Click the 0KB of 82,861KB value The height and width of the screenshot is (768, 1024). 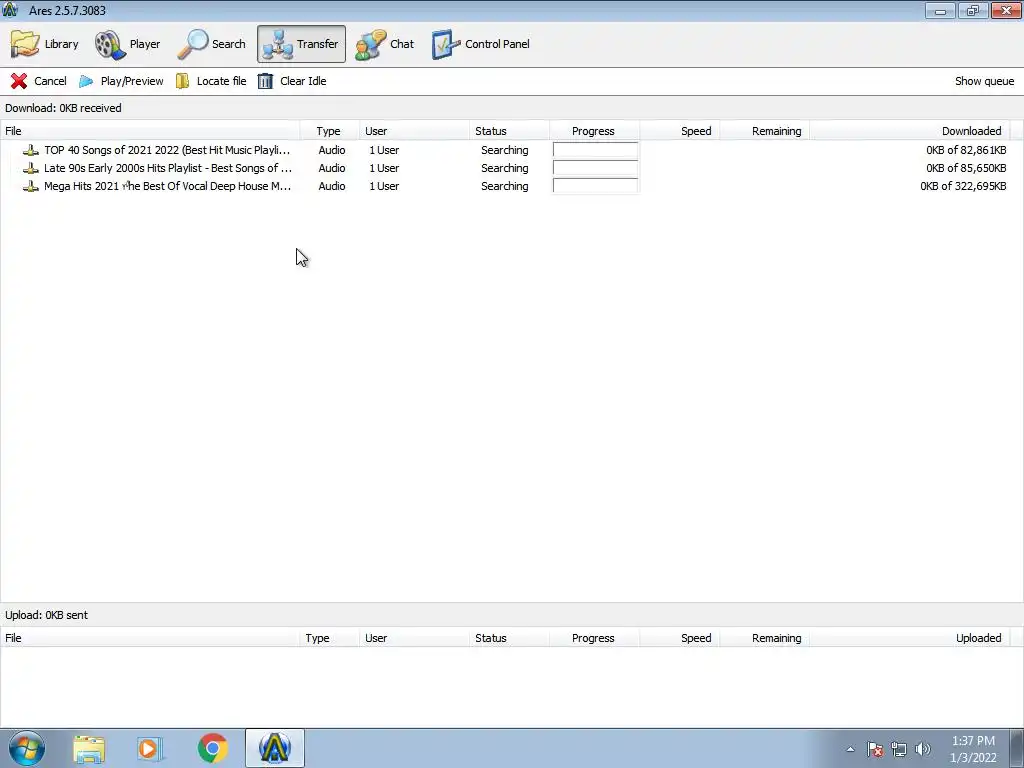966,150
